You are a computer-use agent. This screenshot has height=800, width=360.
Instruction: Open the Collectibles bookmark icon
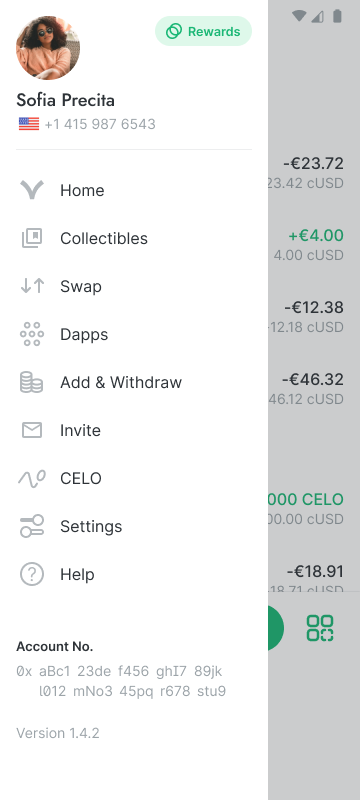tap(32, 238)
